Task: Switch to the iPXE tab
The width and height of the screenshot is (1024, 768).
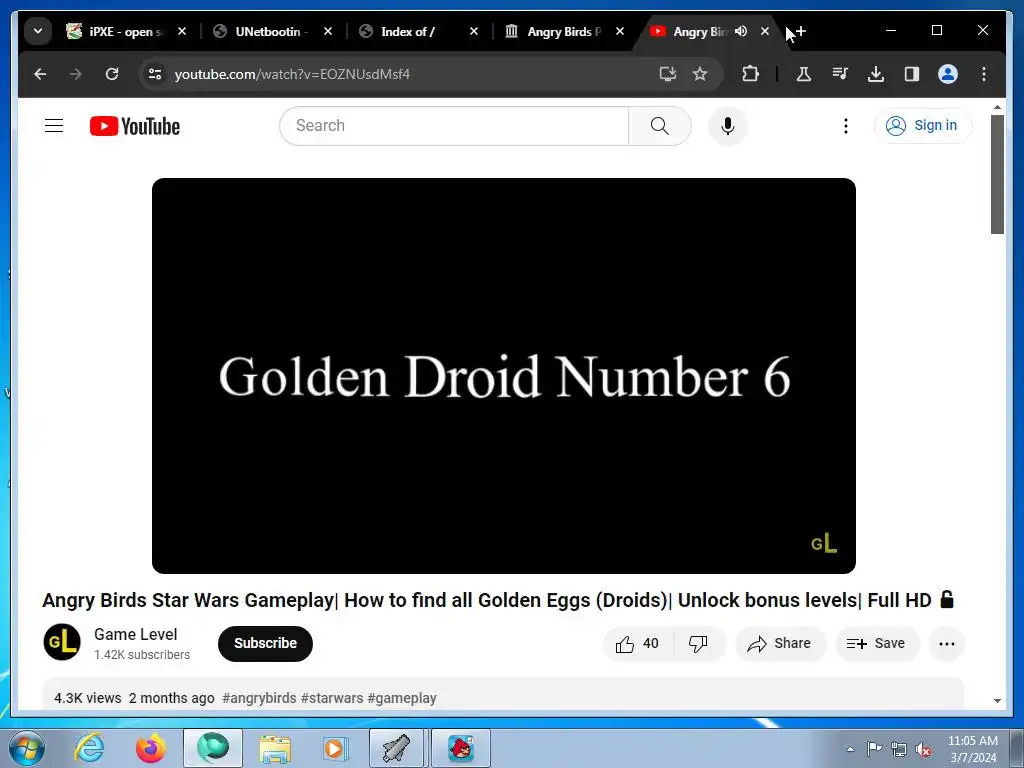Action: tap(126, 31)
